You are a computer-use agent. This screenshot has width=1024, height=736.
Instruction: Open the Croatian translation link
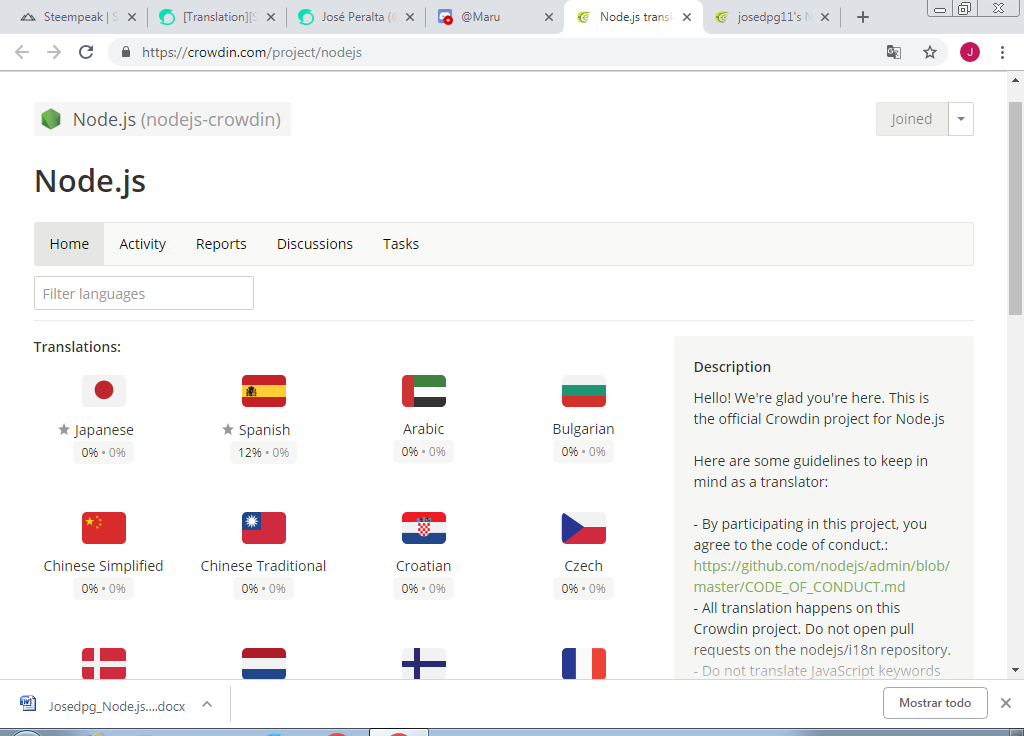tap(424, 566)
